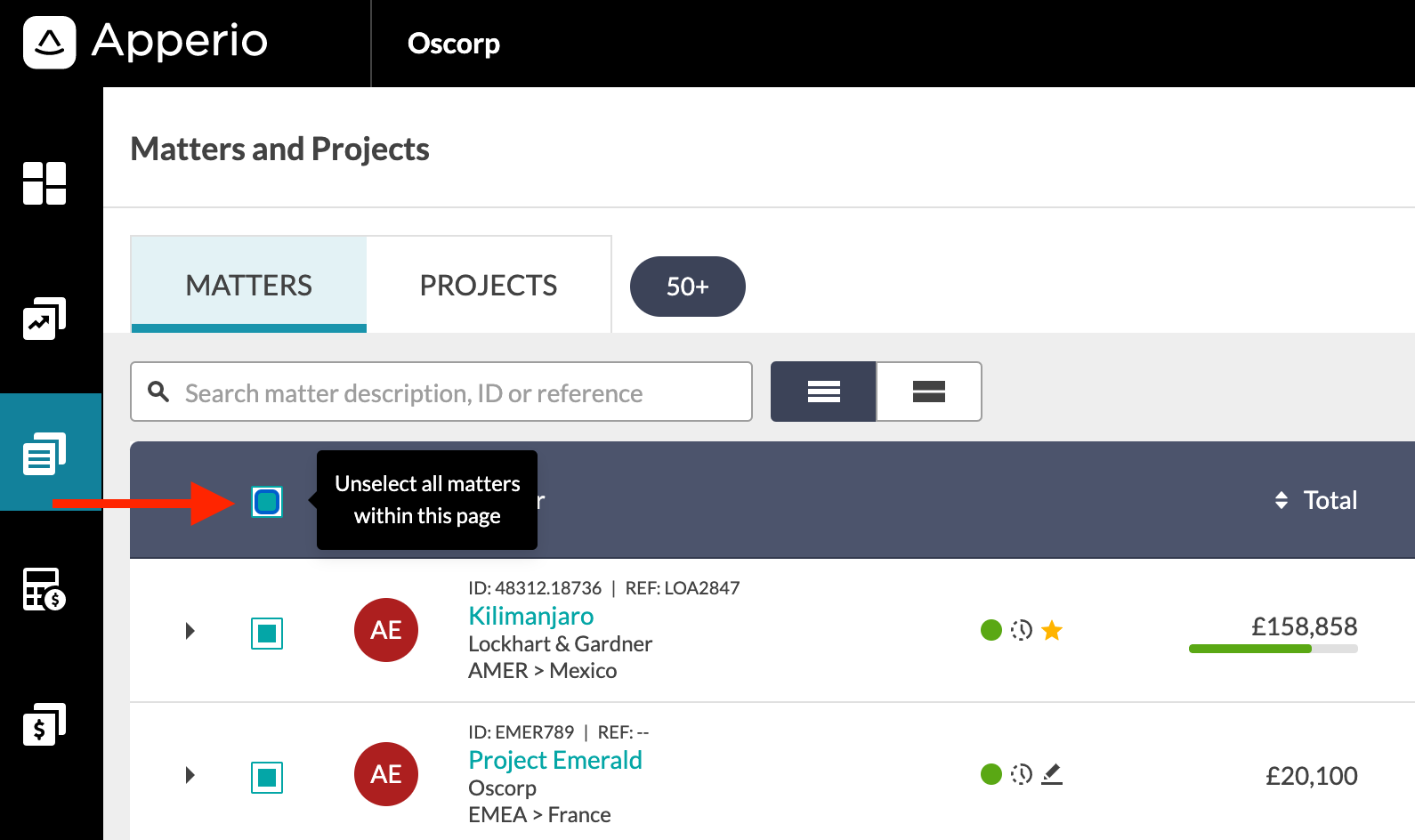Click the Apperio logo icon
This screenshot has width=1415, height=840.
pos(49,42)
